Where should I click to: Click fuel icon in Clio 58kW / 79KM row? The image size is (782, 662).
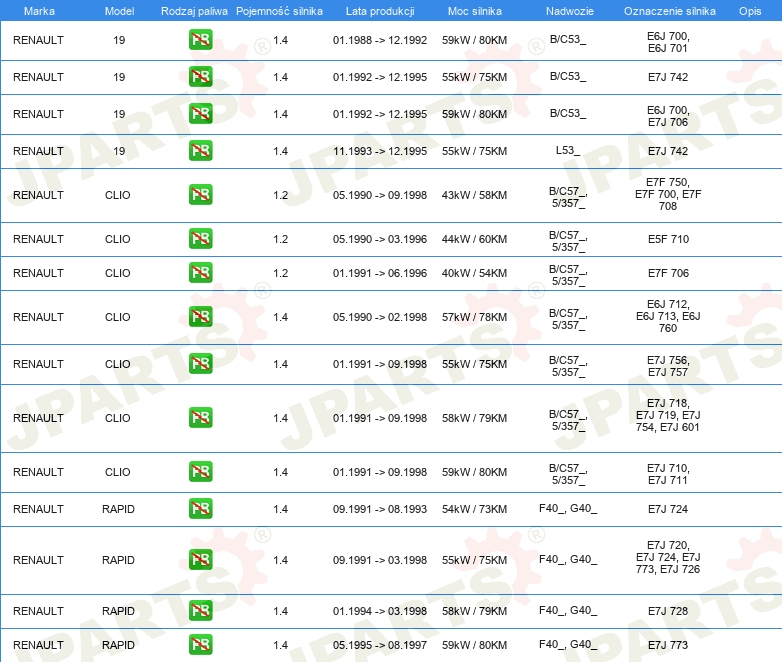[x=200, y=418]
